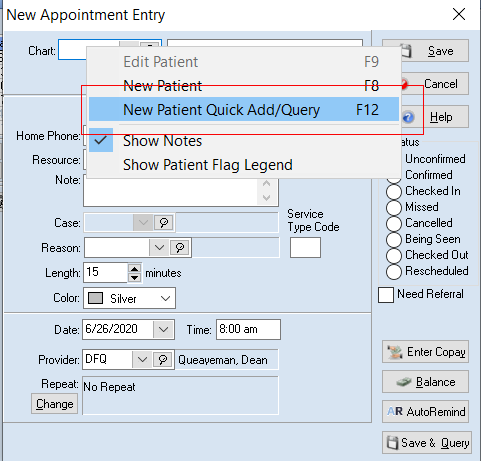This screenshot has width=481, height=461.
Task: Click Save & Query disk button
Action: [x=427, y=443]
